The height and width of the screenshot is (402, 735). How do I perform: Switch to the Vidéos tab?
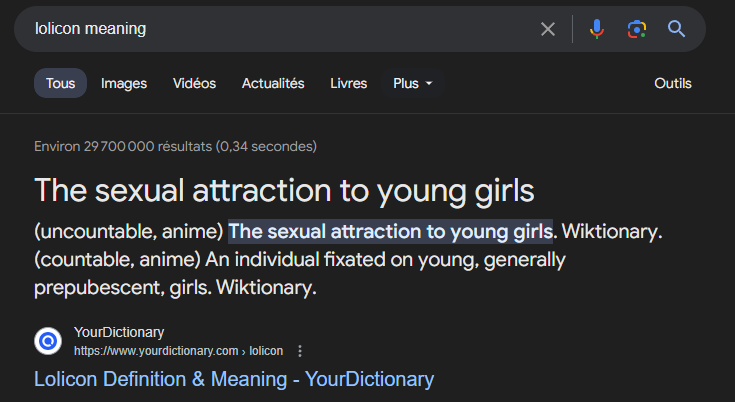pos(194,83)
